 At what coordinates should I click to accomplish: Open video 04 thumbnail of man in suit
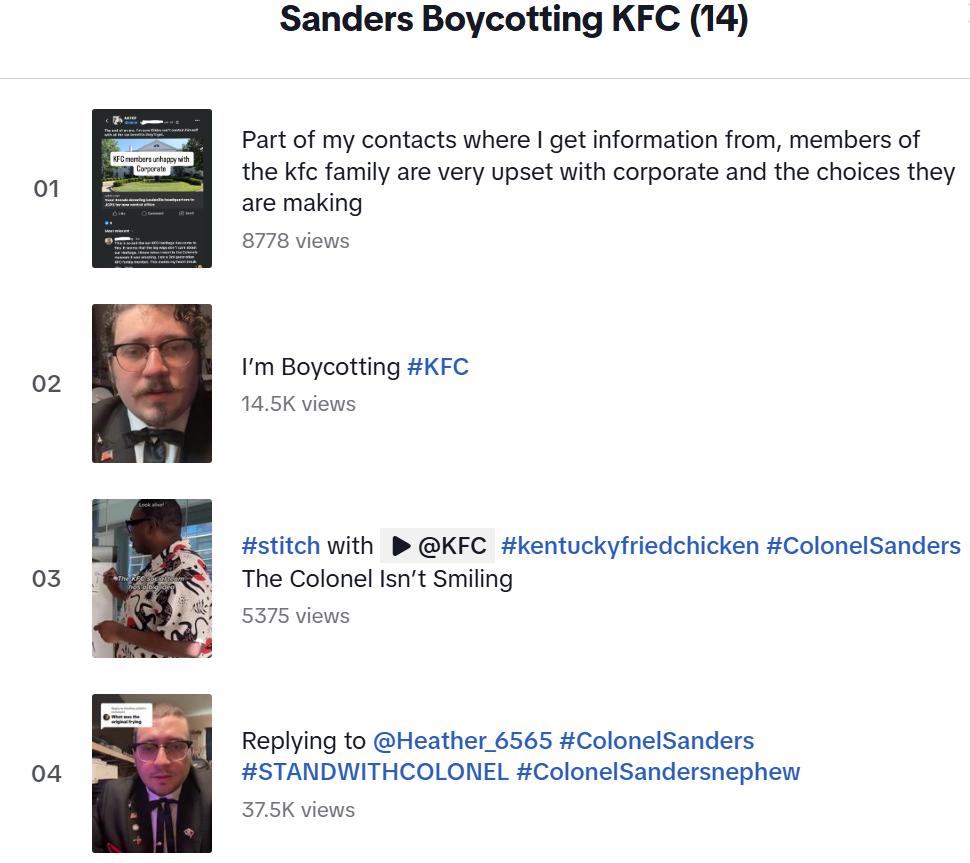pos(152,773)
